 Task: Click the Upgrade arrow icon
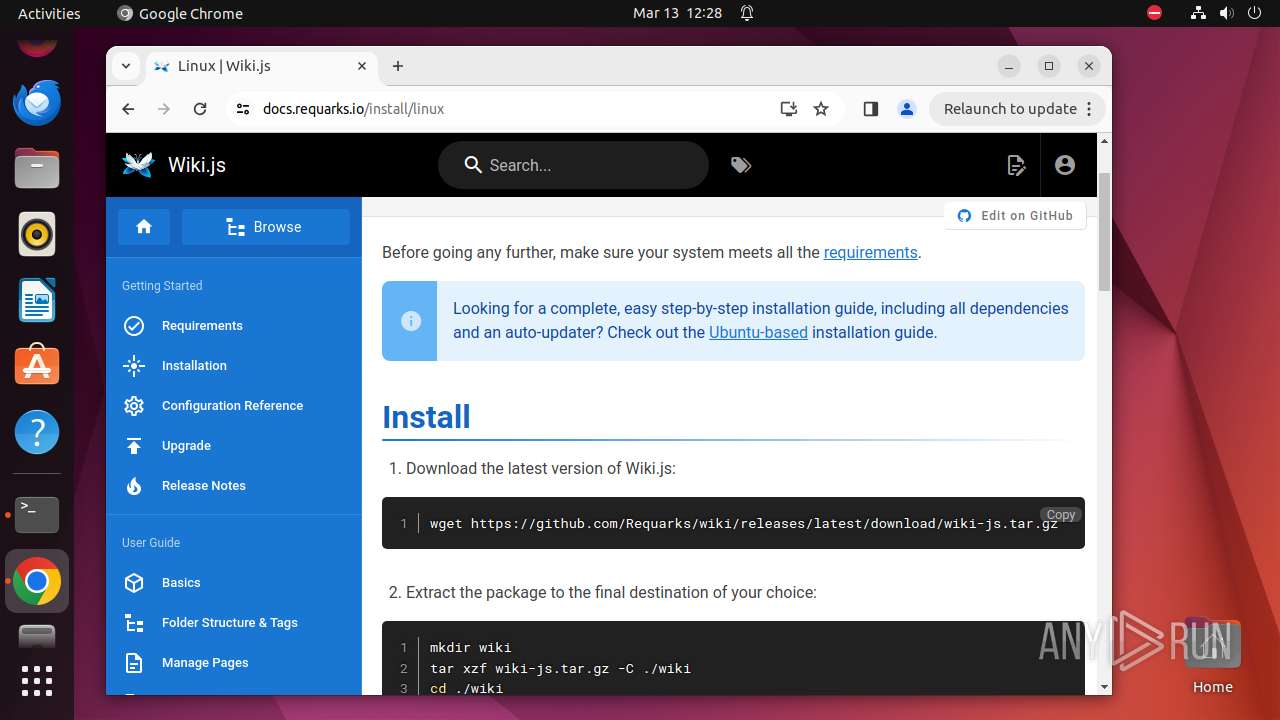point(134,446)
